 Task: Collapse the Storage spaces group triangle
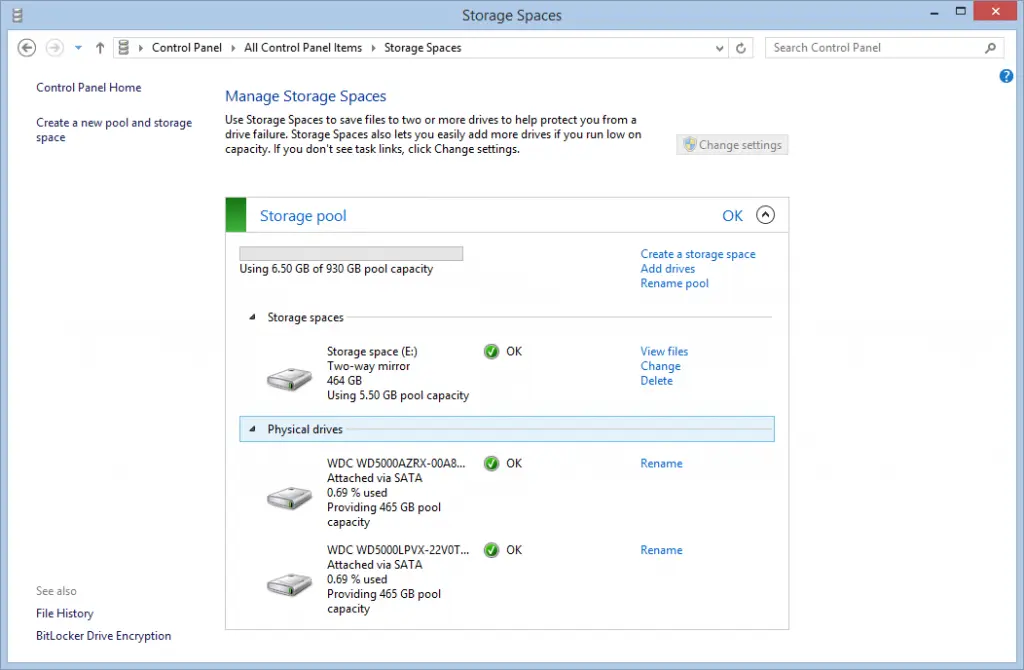252,317
